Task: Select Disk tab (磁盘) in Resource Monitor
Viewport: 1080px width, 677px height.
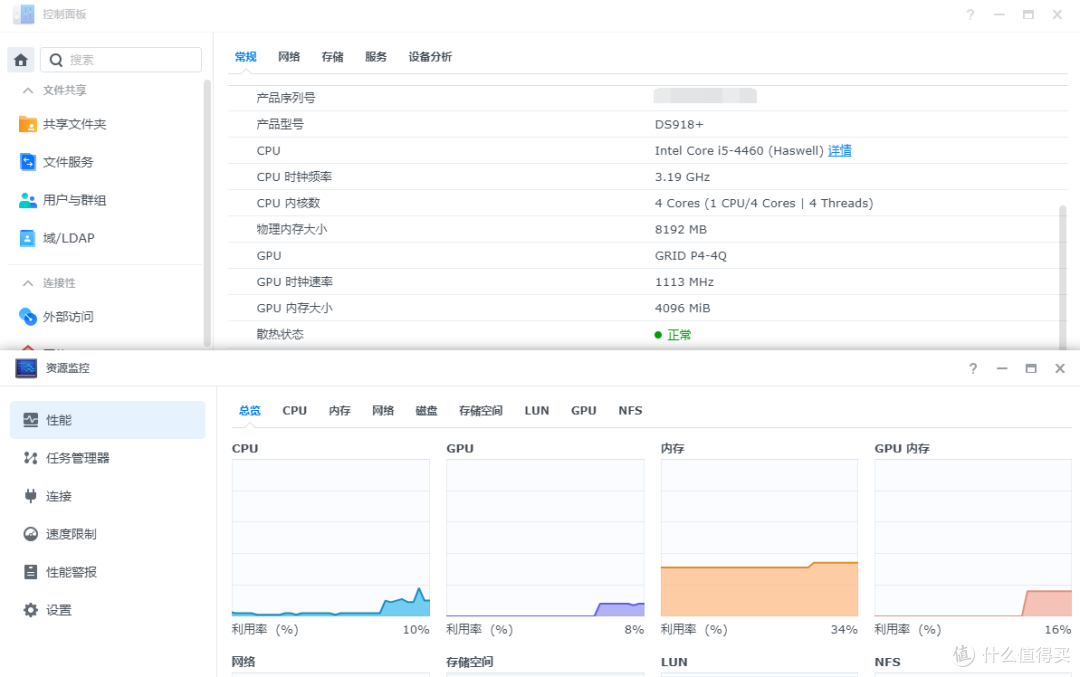Action: coord(426,410)
